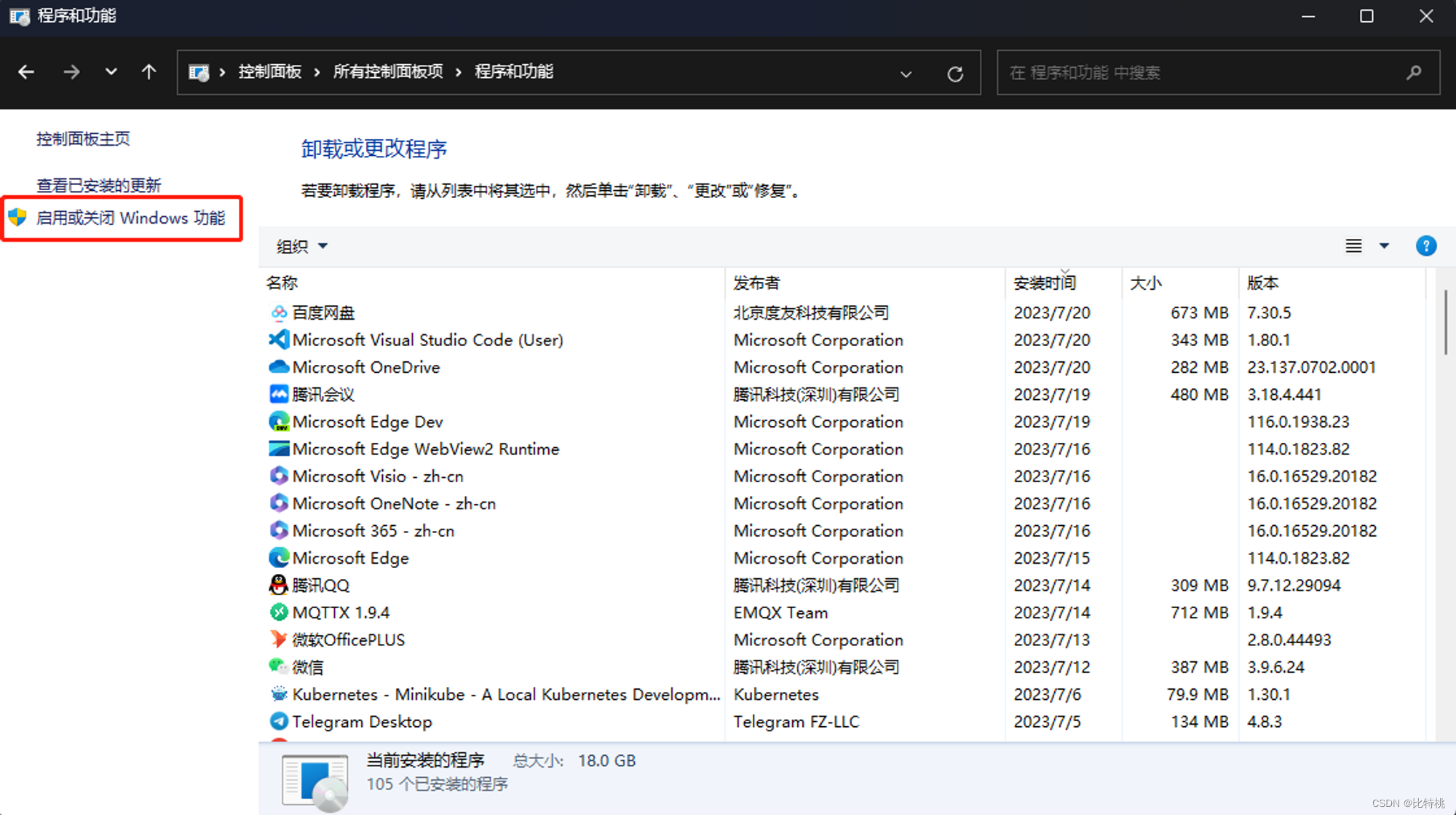Click install date 2023/7/6
Screen dimensions: 1456x815
(1047, 694)
